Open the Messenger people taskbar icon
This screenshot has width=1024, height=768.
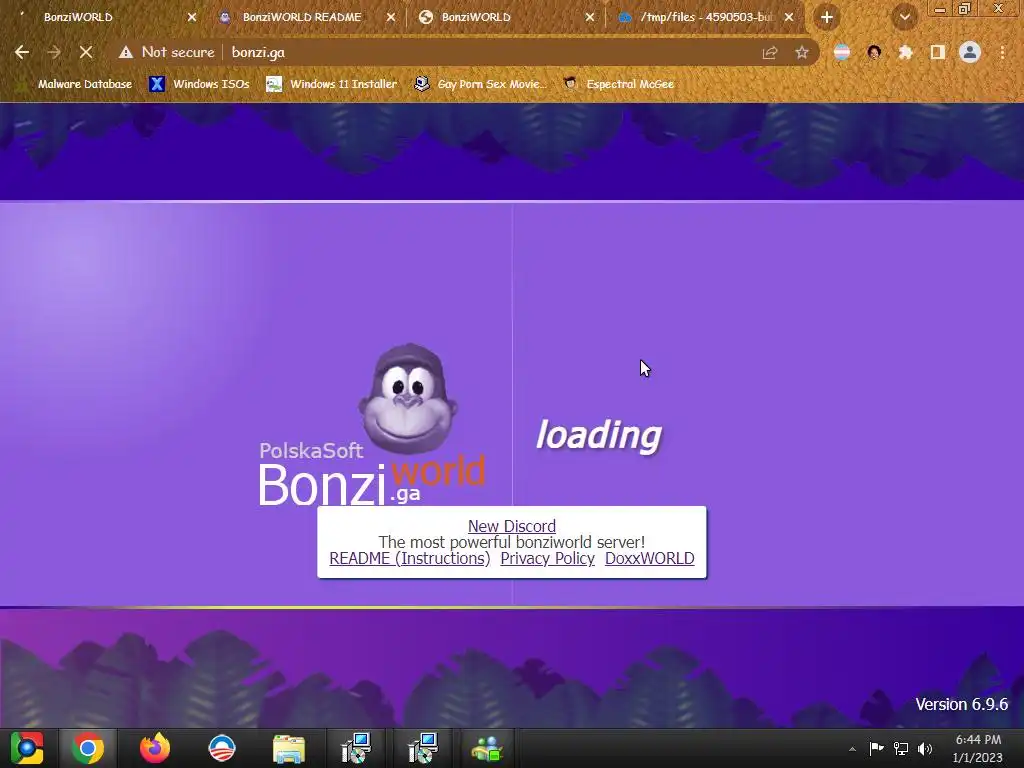[487, 748]
